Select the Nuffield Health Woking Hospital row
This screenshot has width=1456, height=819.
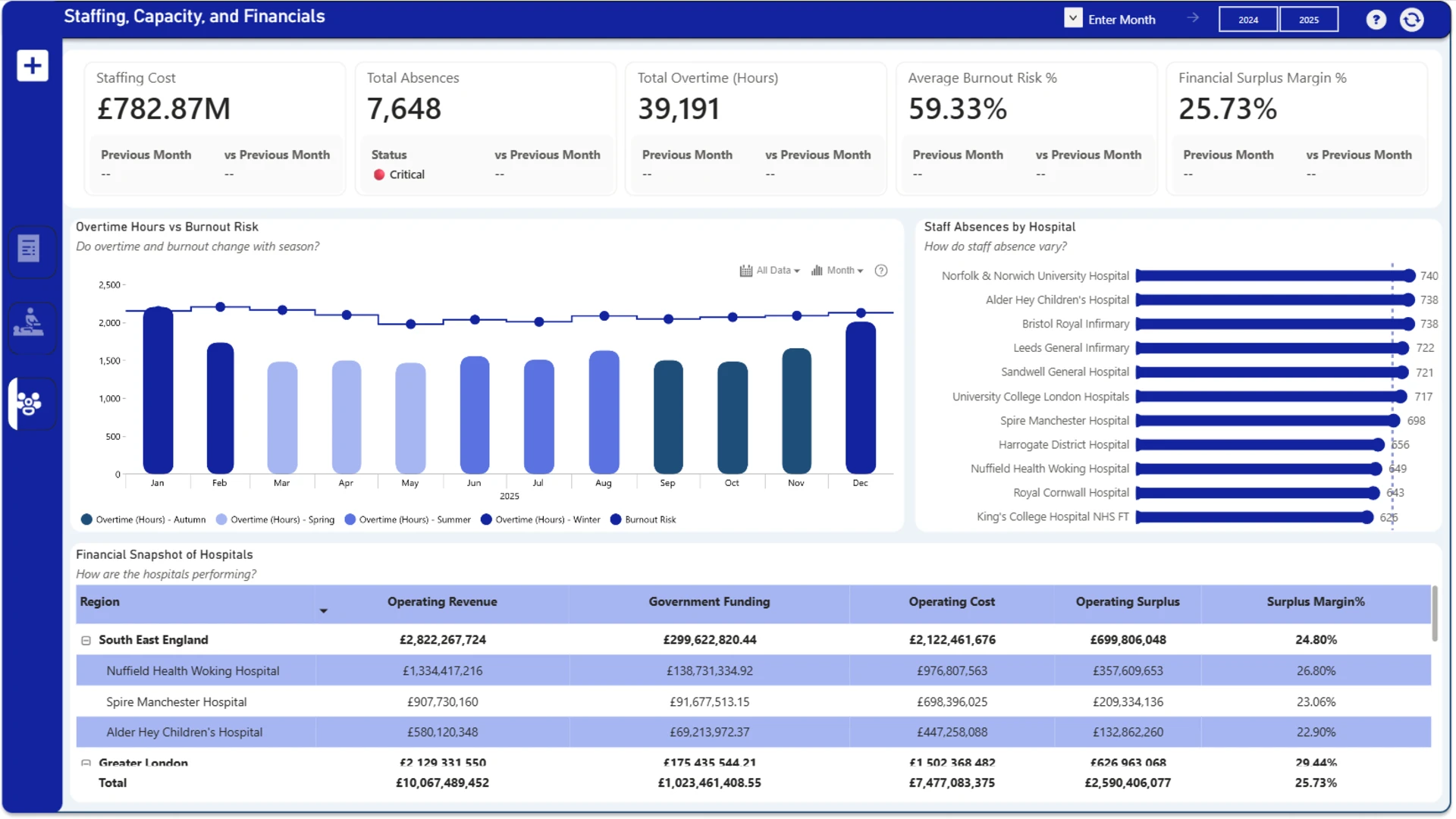(753, 671)
